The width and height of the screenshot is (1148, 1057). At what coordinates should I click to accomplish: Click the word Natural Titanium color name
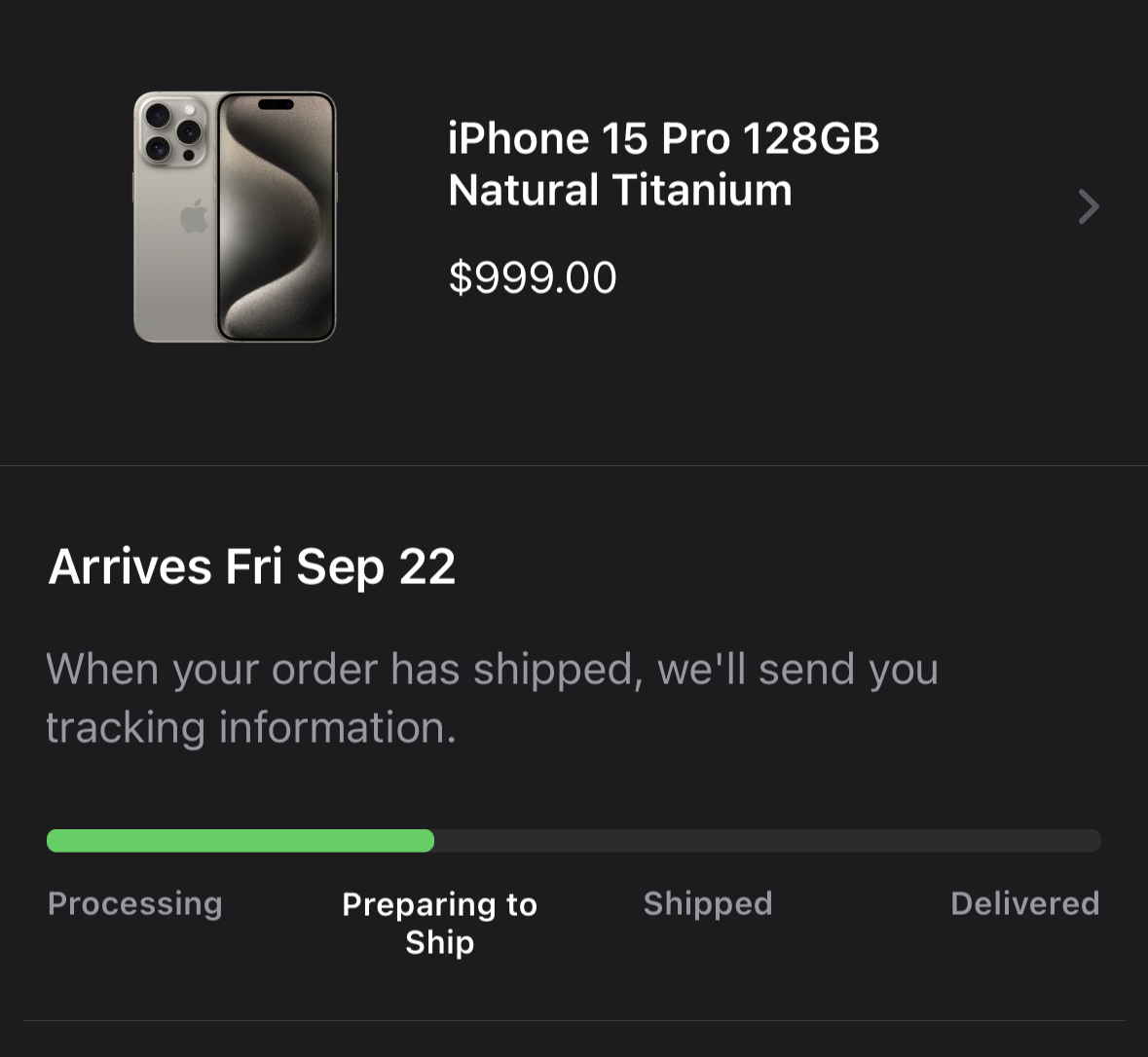pyautogui.click(x=620, y=191)
